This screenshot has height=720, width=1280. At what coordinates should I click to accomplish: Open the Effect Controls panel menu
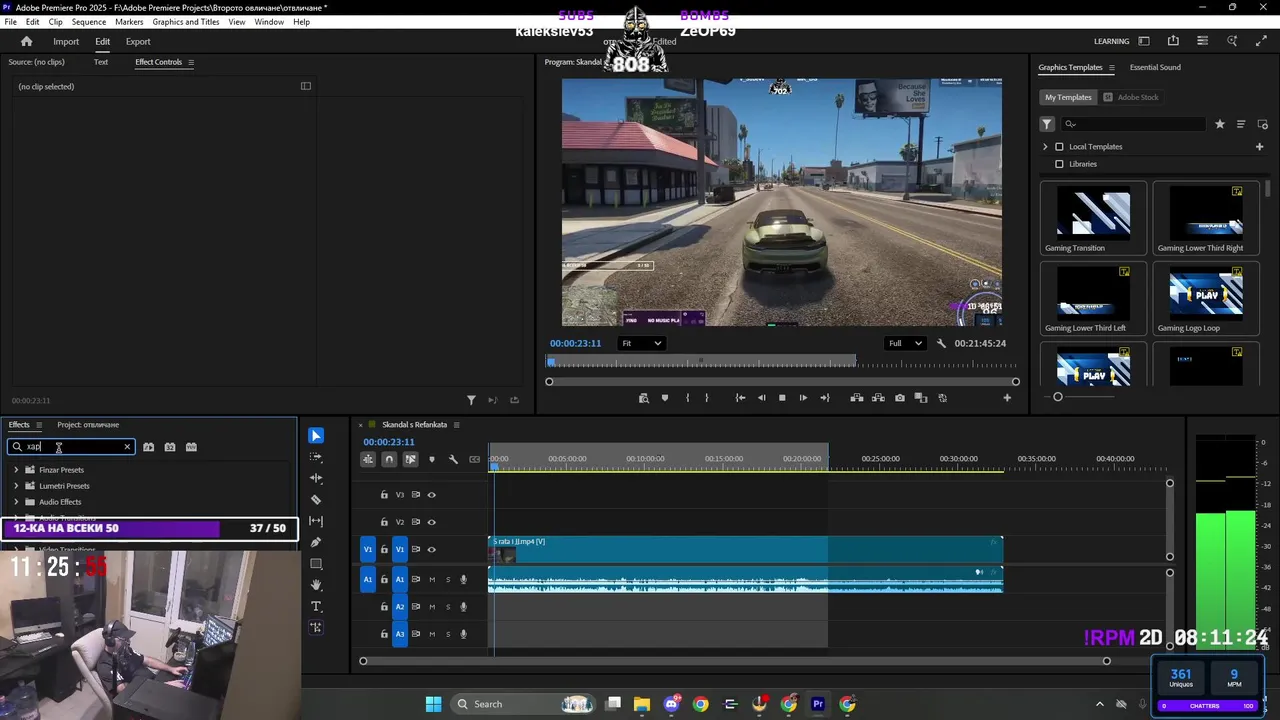tap(191, 62)
